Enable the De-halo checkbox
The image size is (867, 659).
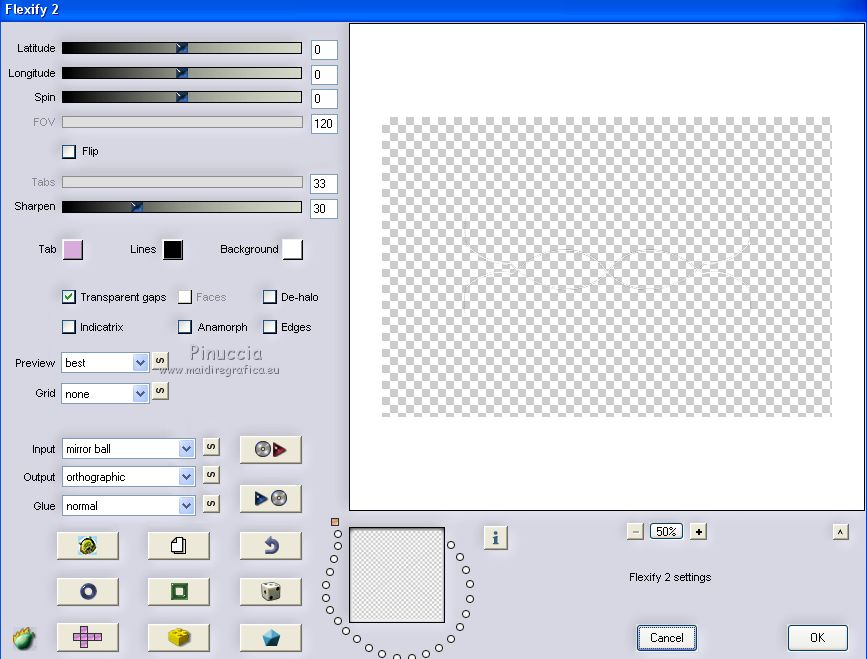269,297
